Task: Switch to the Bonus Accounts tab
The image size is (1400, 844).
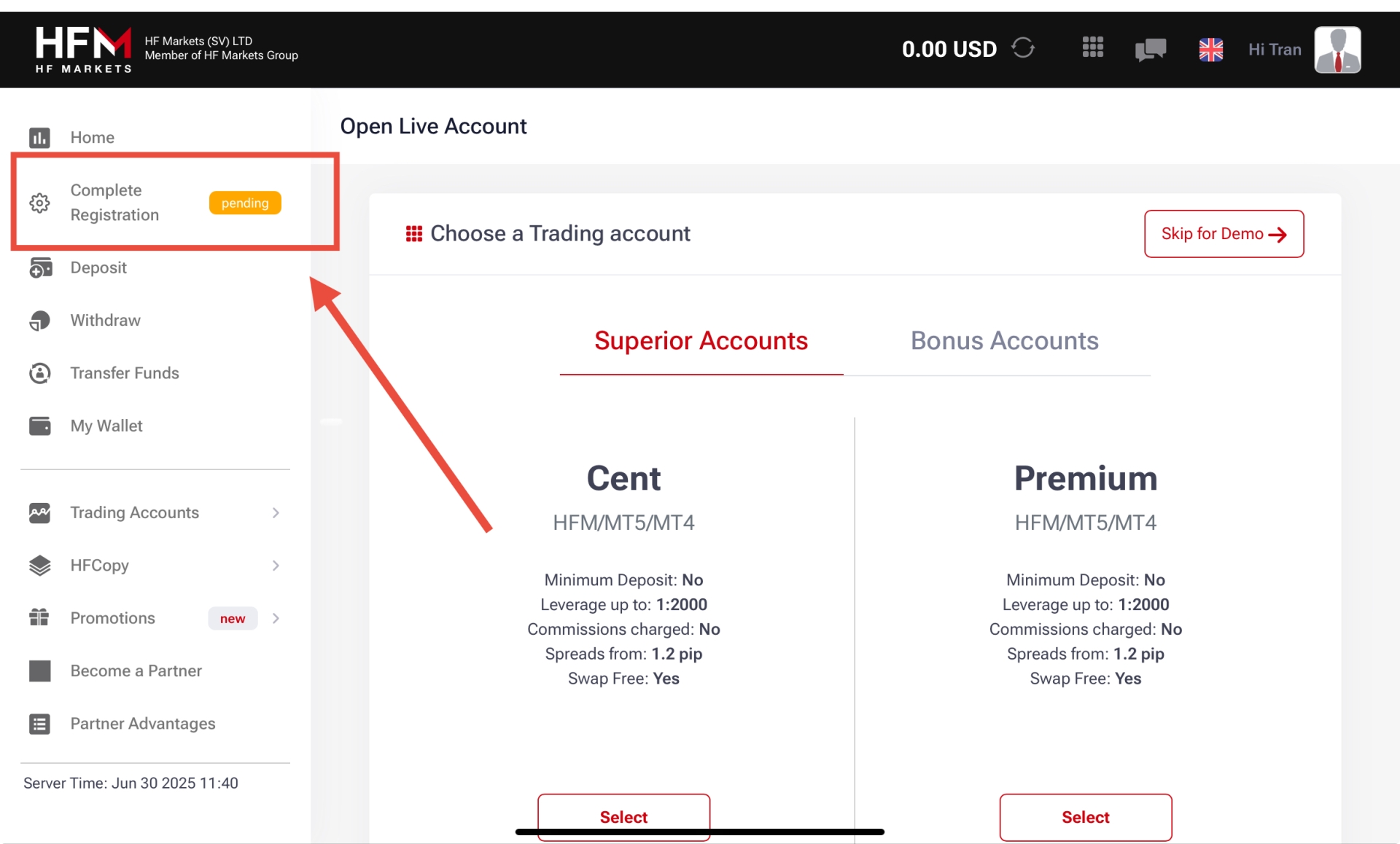Action: [1004, 341]
